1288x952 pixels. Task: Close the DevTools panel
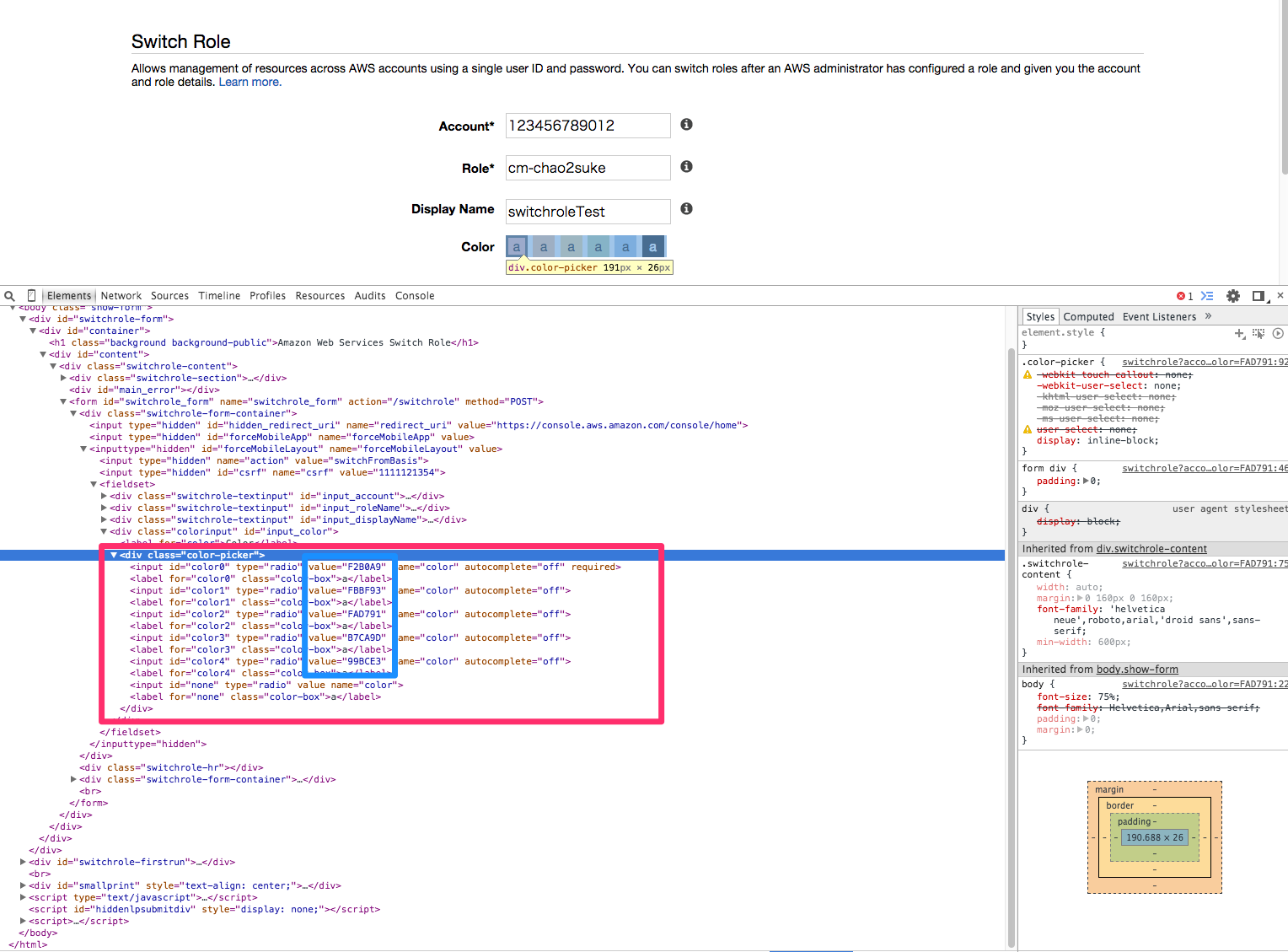point(1280,295)
